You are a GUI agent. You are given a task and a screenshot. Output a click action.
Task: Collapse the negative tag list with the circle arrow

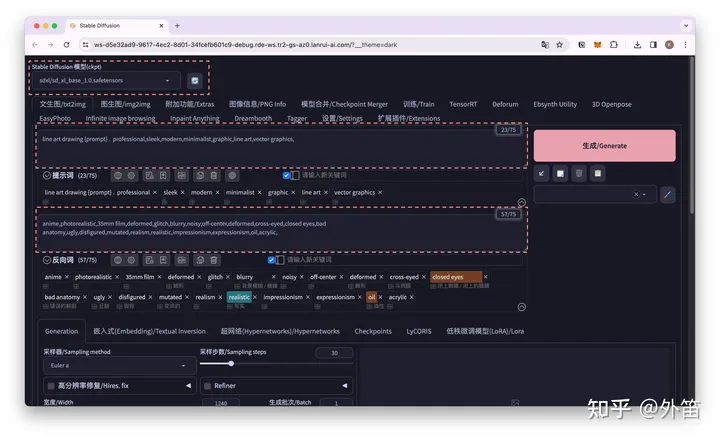[522, 307]
